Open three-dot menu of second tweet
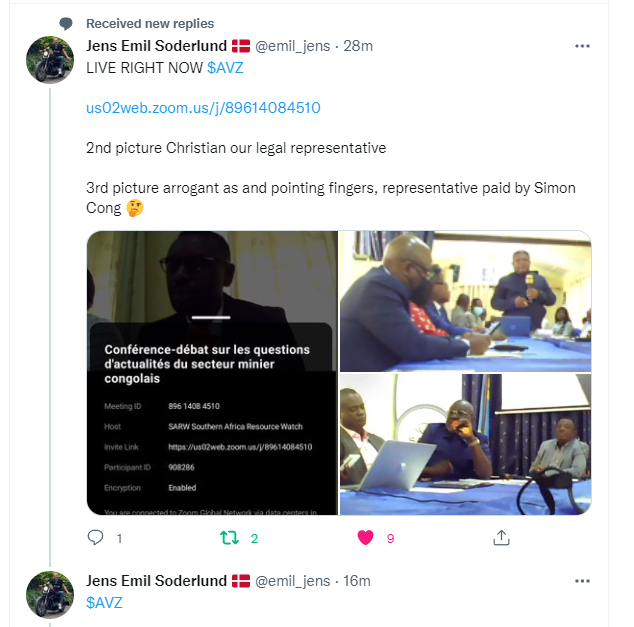The image size is (634, 627). 582,581
